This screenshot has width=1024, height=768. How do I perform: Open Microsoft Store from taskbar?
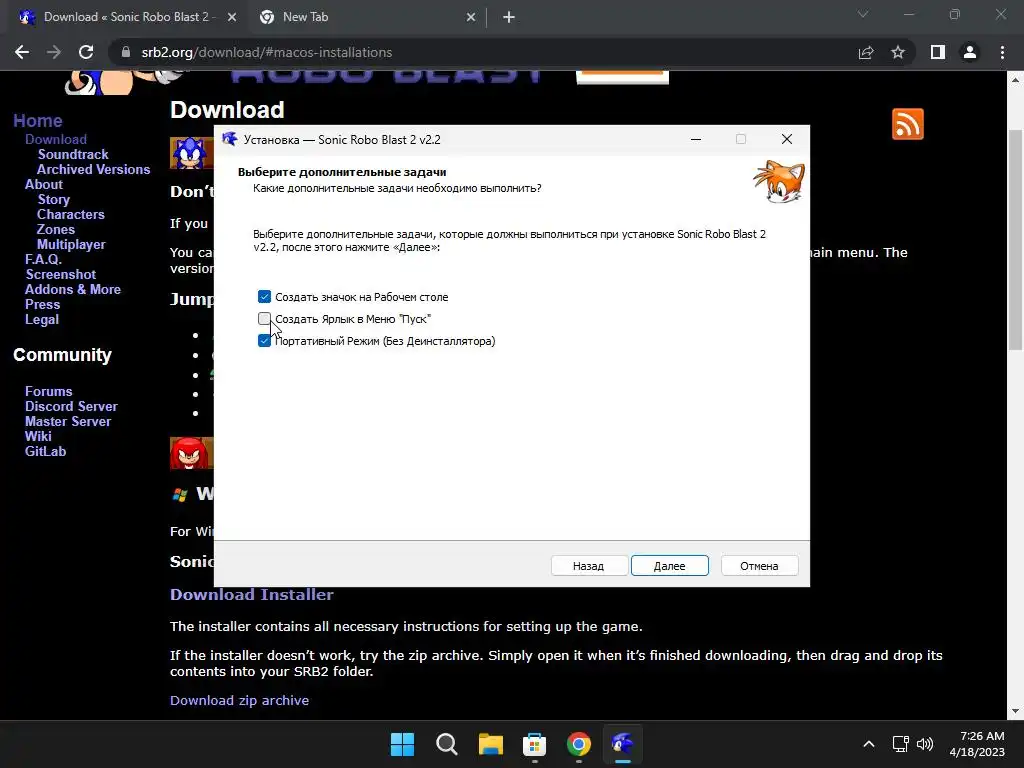pyautogui.click(x=534, y=744)
